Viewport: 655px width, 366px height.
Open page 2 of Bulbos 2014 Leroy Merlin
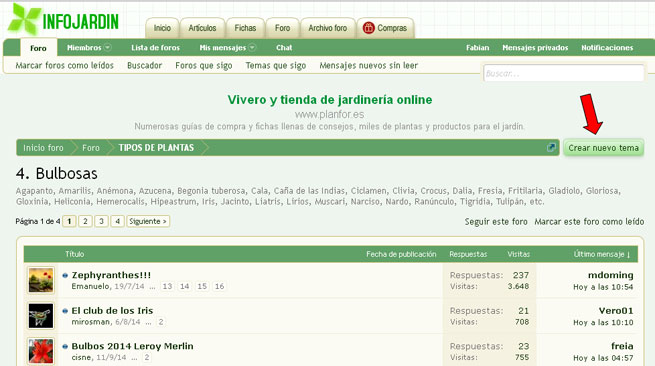point(147,357)
